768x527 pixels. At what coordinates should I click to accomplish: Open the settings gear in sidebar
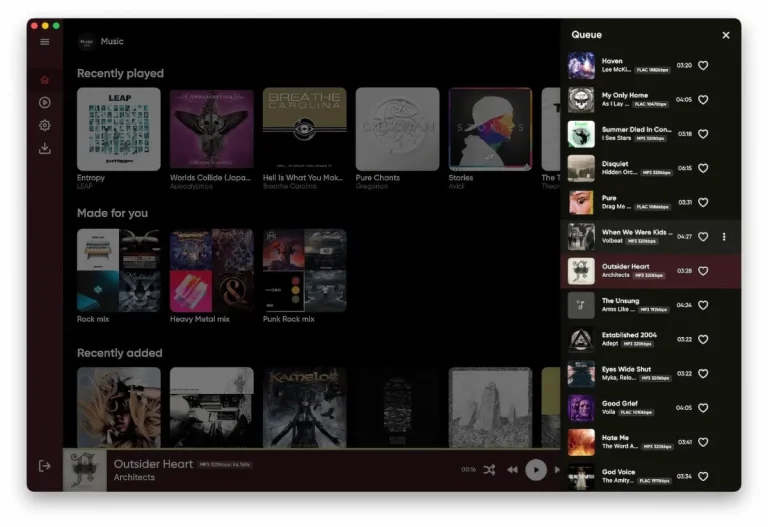[x=45, y=125]
